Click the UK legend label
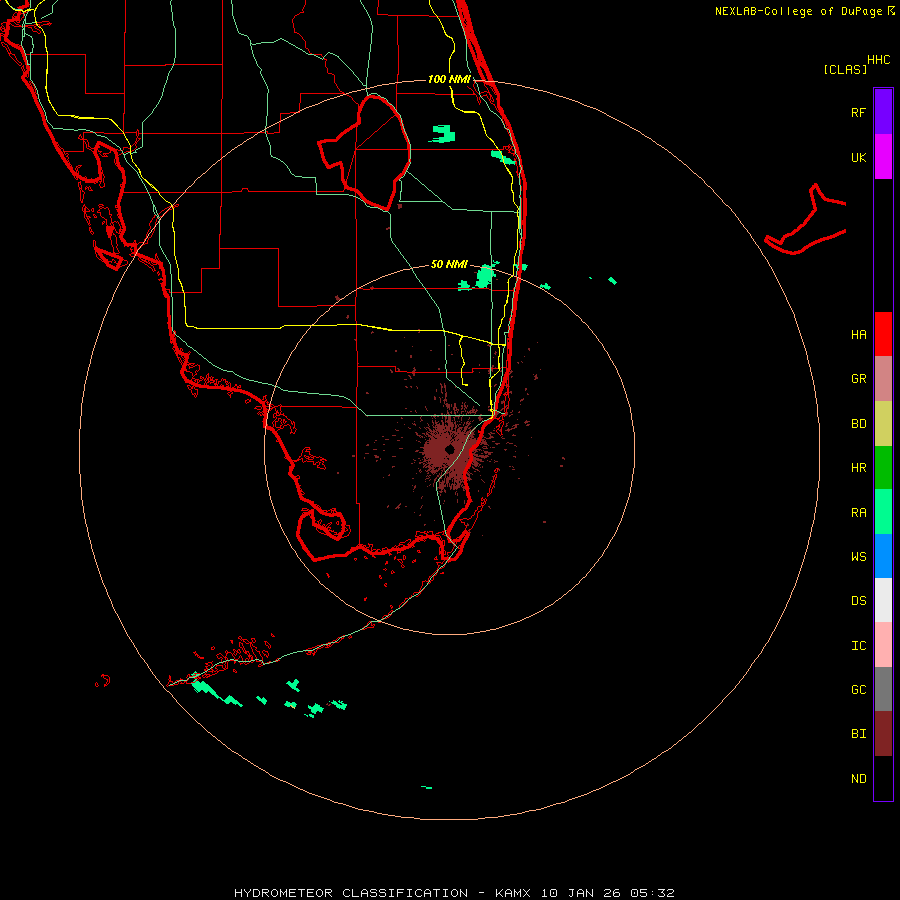This screenshot has height=900, width=900. point(858,157)
